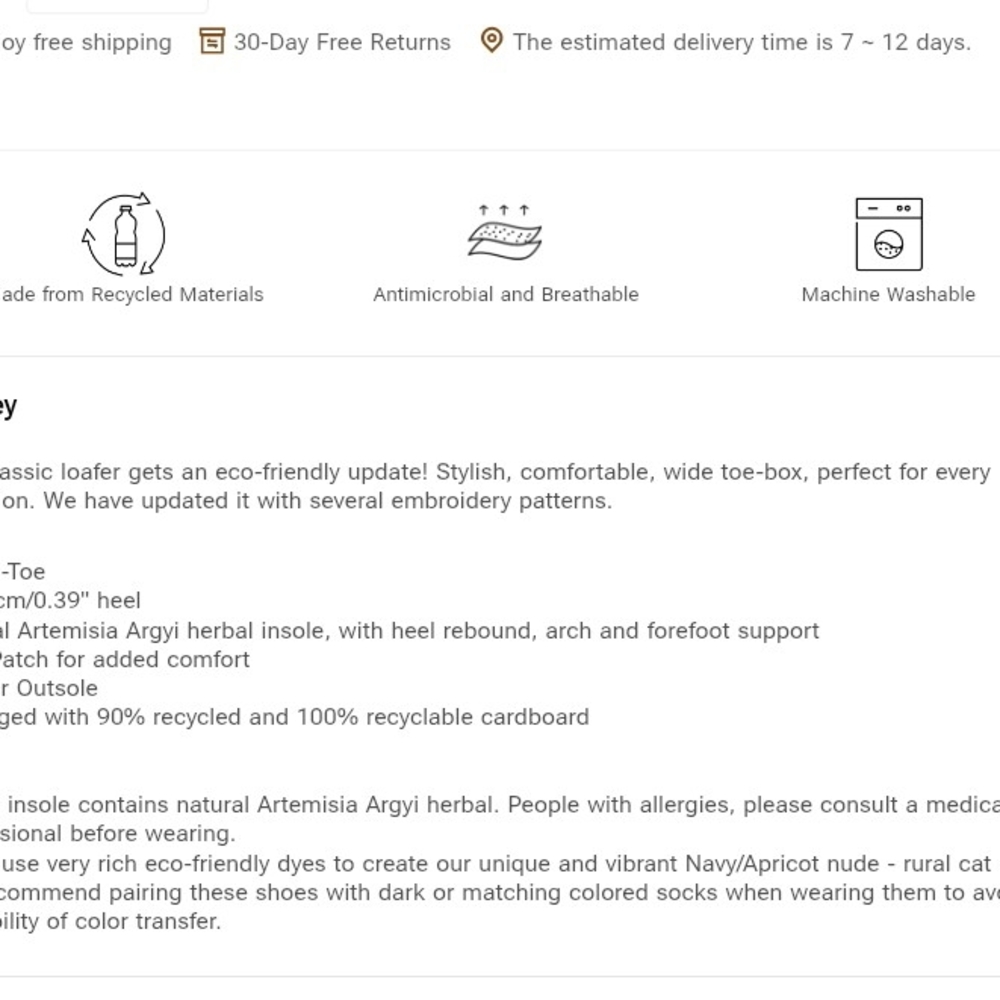Click the 30-Day Free Returns box icon
Viewport: 1000px width, 1000px height.
[x=212, y=41]
